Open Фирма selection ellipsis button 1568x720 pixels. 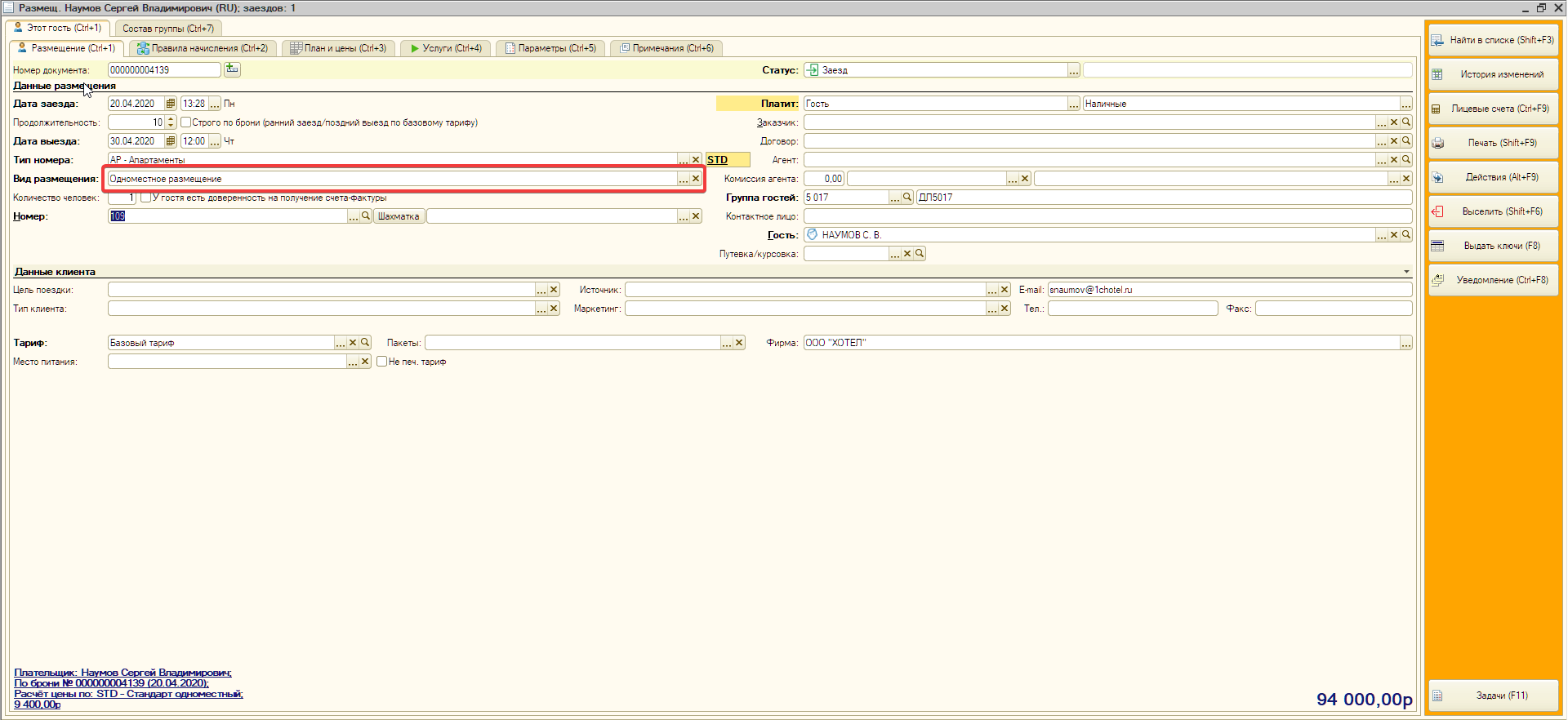point(1406,343)
